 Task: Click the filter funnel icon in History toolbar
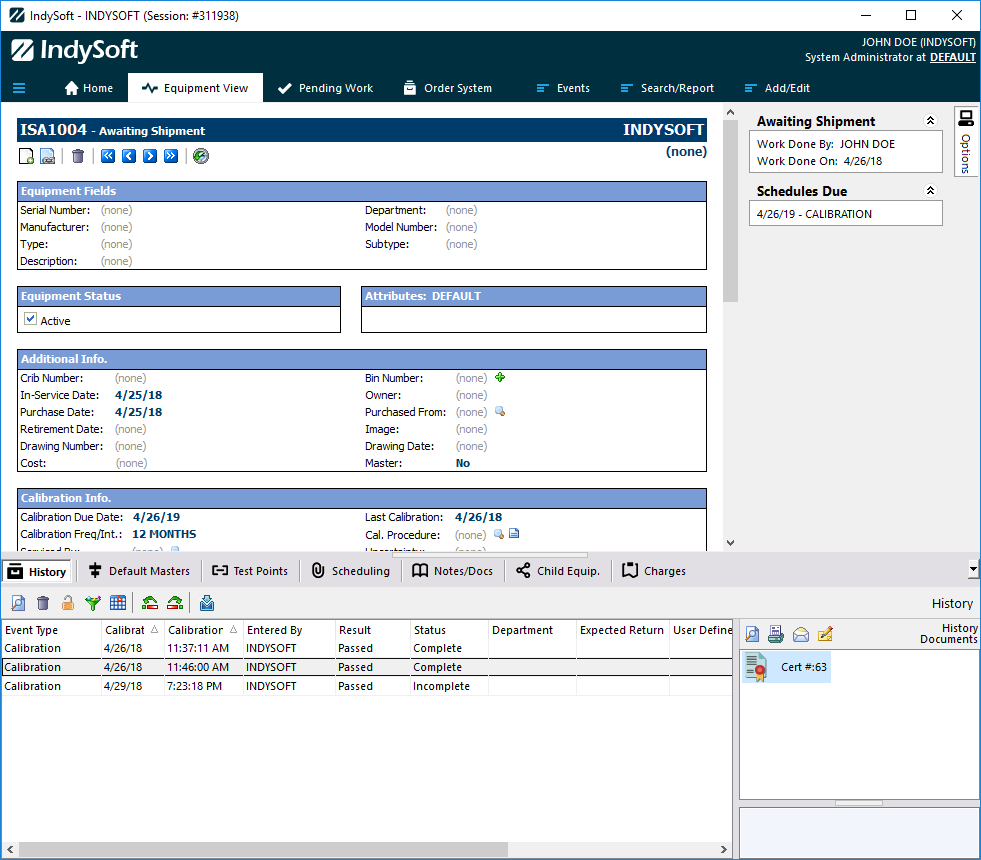[93, 603]
